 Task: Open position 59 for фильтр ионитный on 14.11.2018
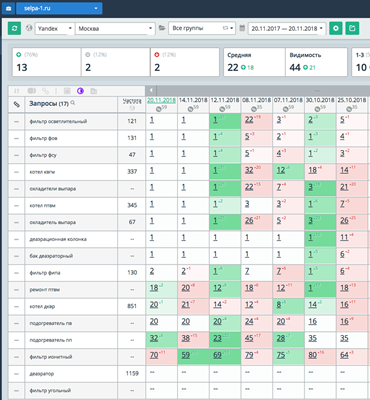pos(186,355)
